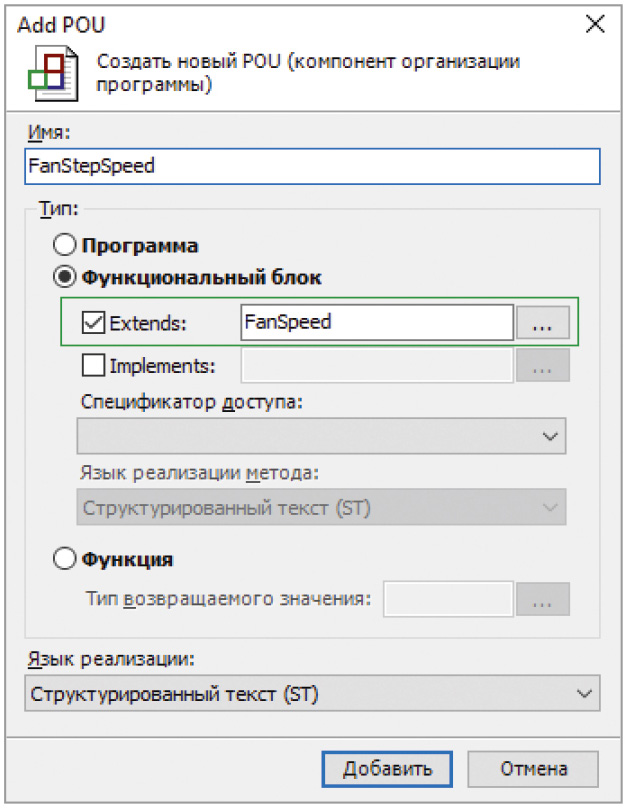Screen dimensions: 628x808
Task: Click the Extends field with FanSpeed
Action: click(x=377, y=322)
